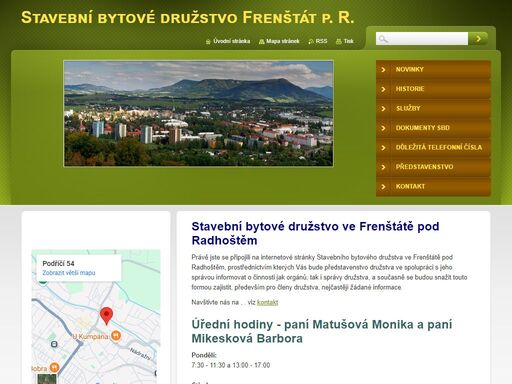The image size is (512, 384).
Task: Click the U Kumpána restaurant marker
Action: click(x=116, y=336)
